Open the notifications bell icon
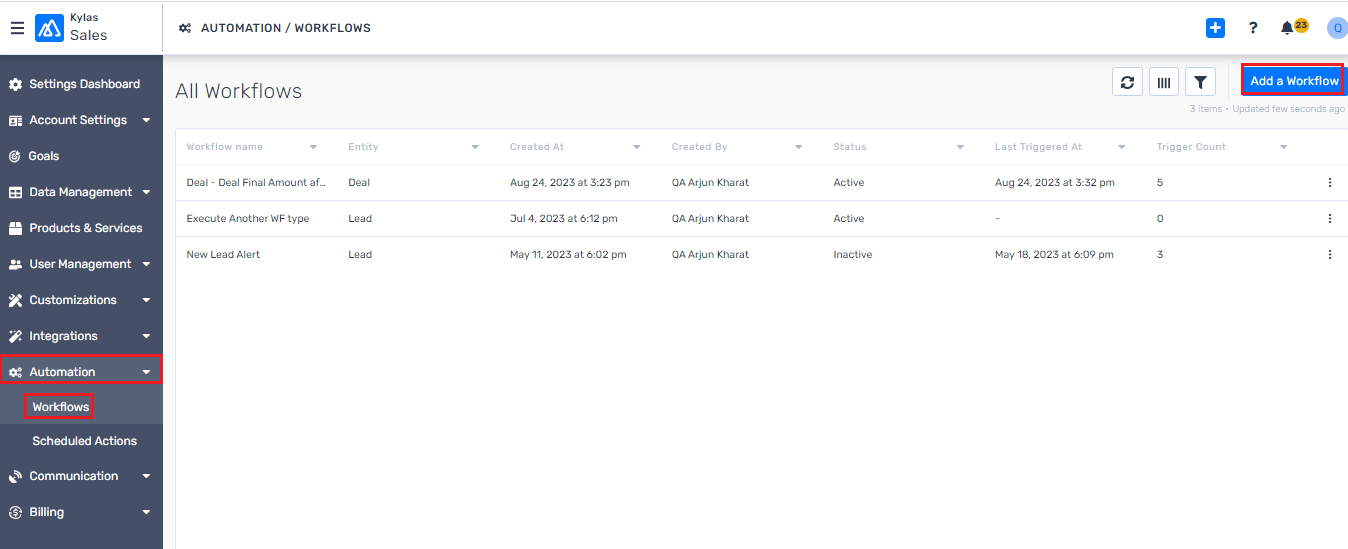The height and width of the screenshot is (549, 1348). point(1288,28)
